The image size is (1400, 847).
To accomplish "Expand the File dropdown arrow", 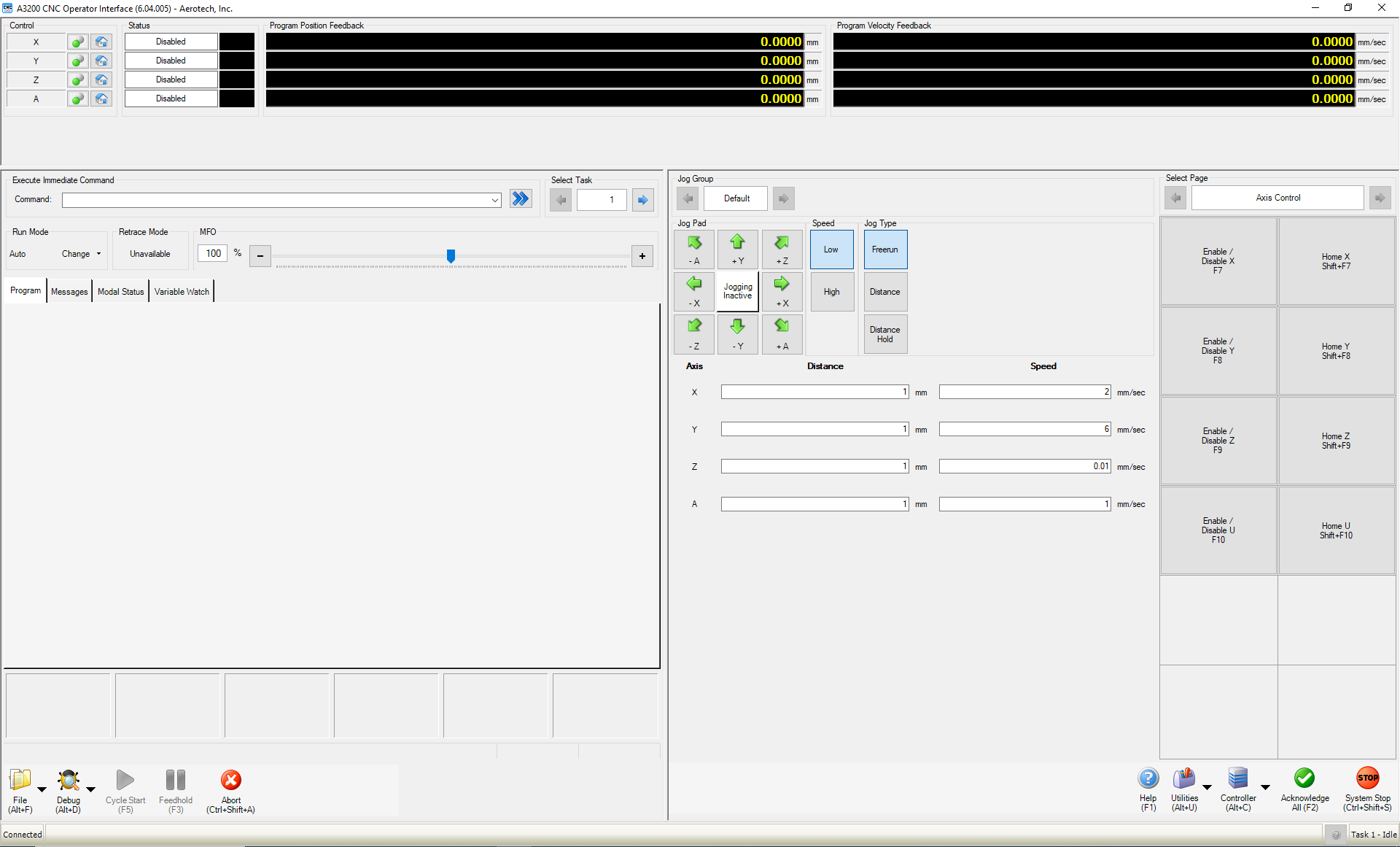I will click(42, 789).
